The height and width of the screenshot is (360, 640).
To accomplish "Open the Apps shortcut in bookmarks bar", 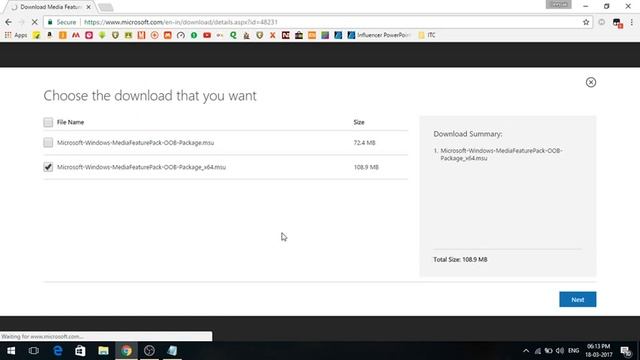I will 16,36.
